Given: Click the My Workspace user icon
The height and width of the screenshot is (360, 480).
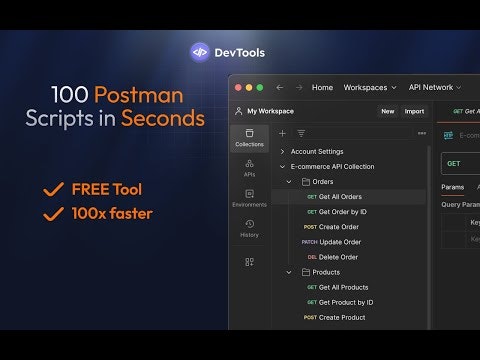Looking at the screenshot, I should [239, 111].
